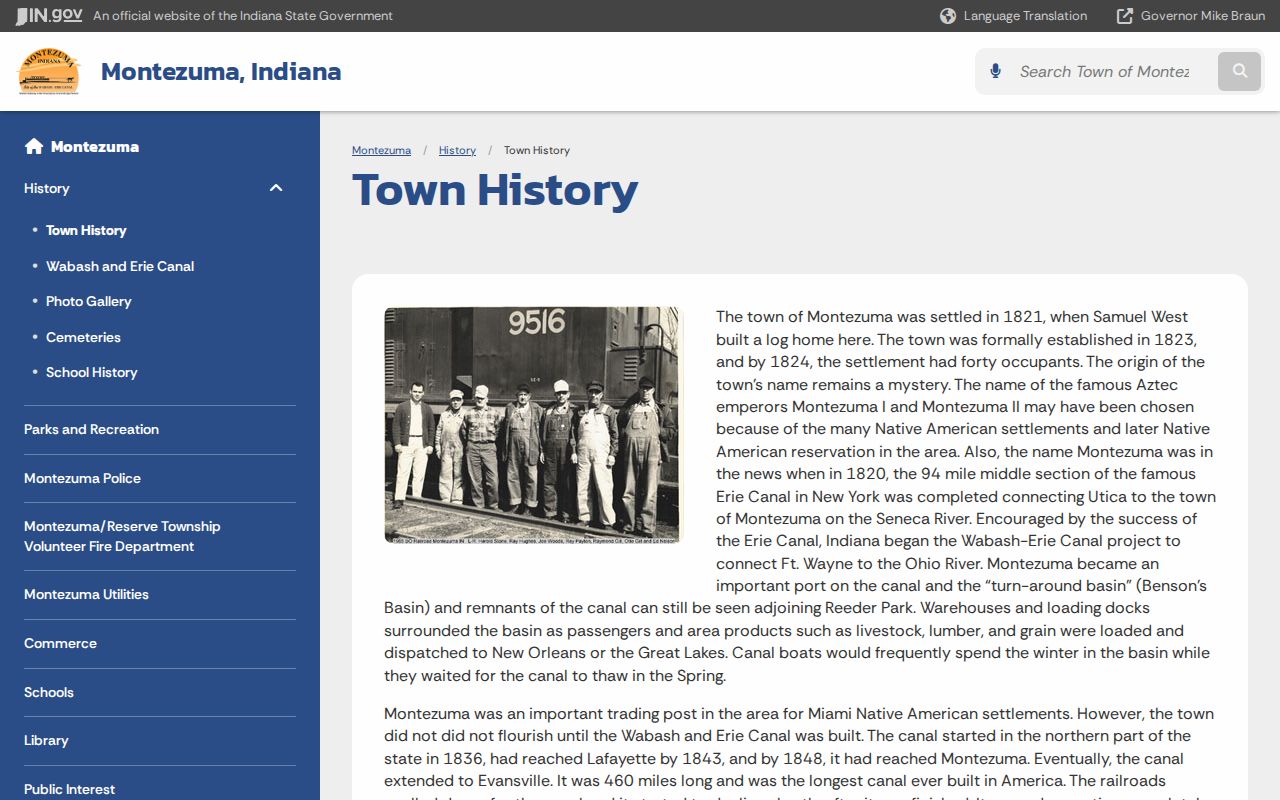Go to Montezuma Police page
The width and height of the screenshot is (1280, 800).
83,478
